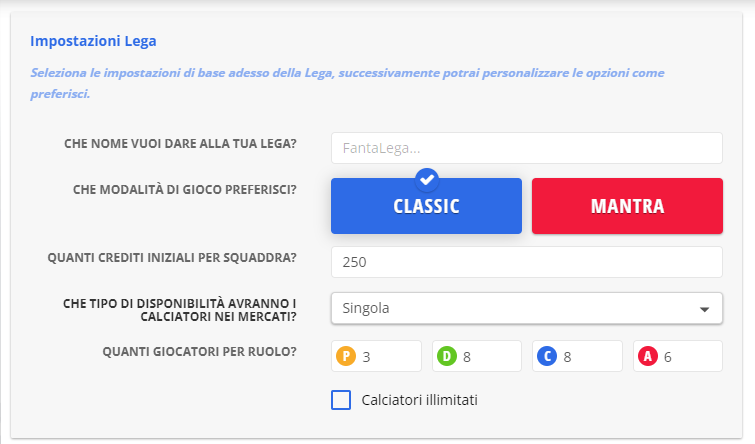Focus the league name FantaLega field
The height and width of the screenshot is (444, 755).
click(x=526, y=148)
